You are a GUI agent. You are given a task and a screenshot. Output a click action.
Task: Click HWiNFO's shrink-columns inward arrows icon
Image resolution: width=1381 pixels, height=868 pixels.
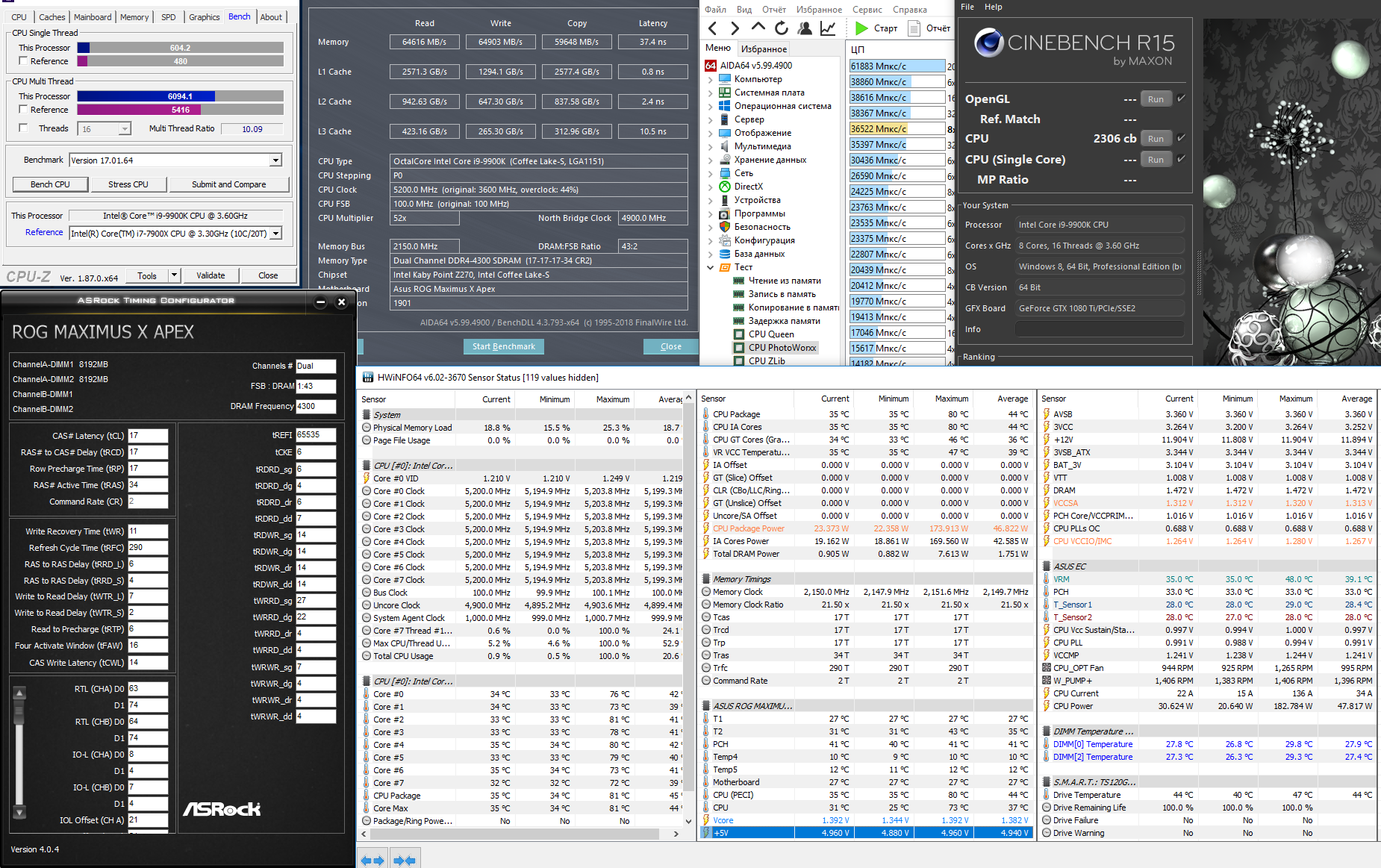point(405,861)
